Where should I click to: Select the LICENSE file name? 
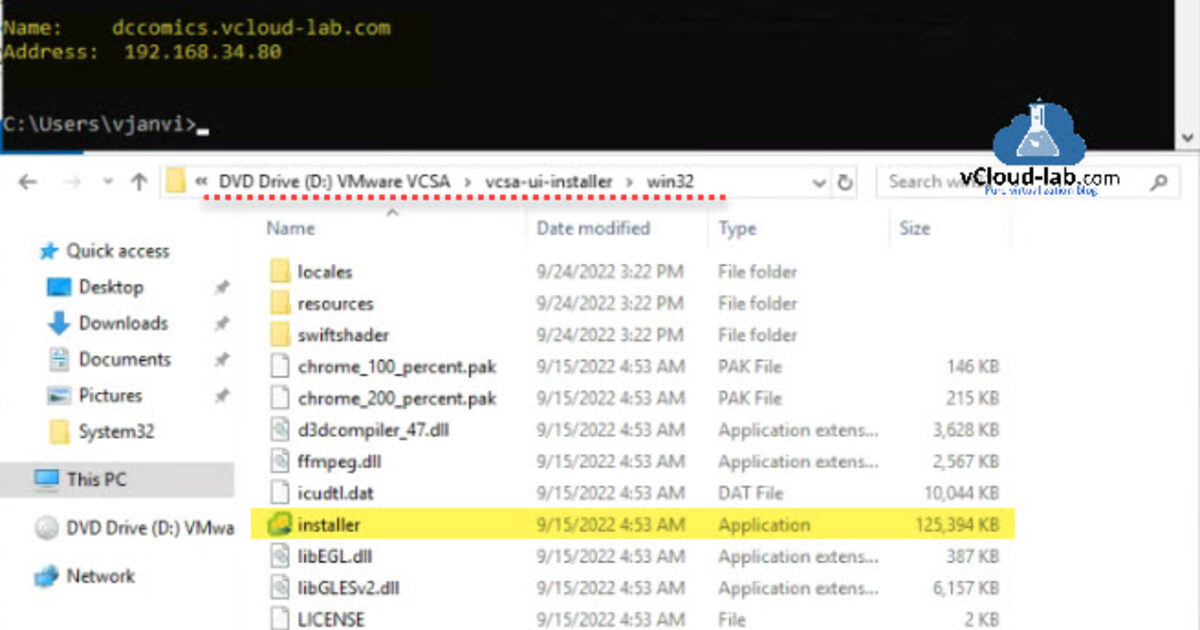[x=331, y=619]
